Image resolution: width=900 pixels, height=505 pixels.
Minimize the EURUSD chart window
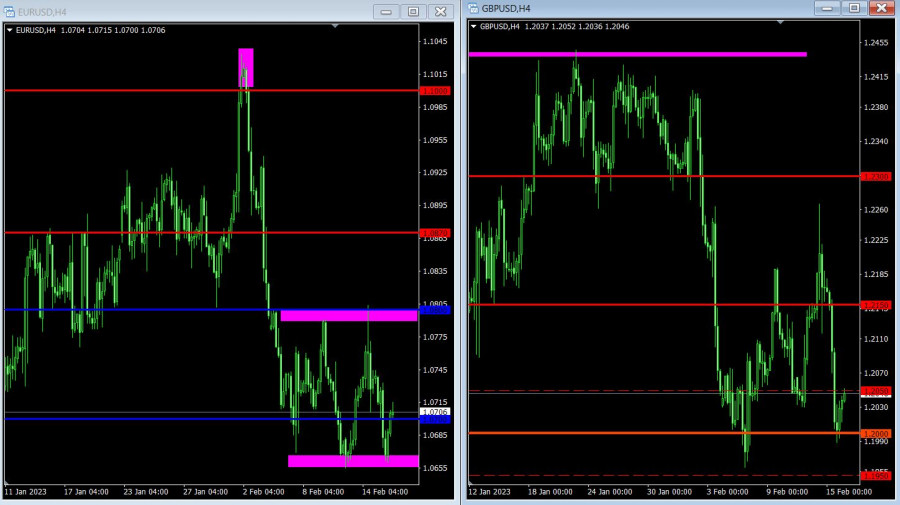click(x=386, y=11)
